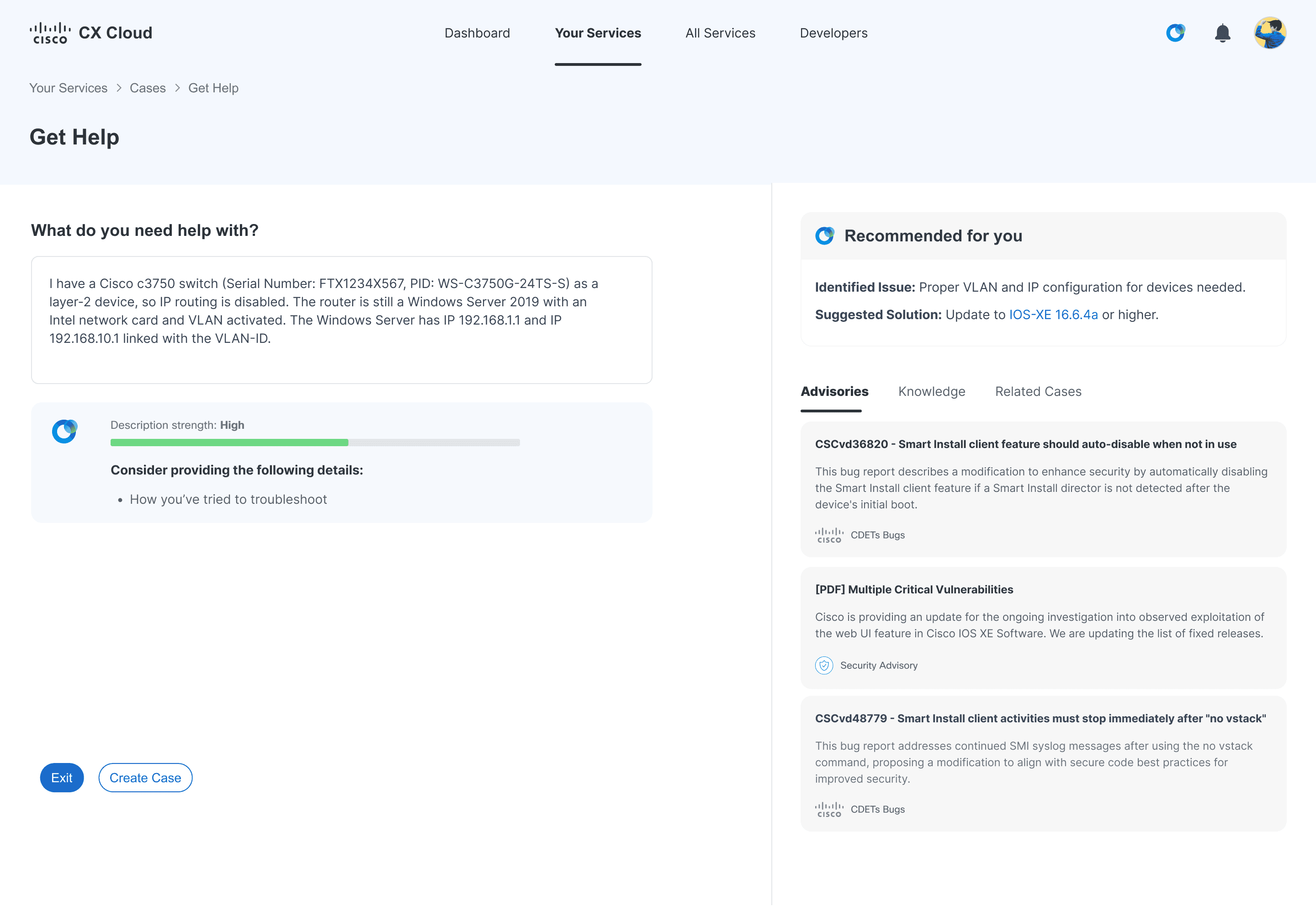
Task: Click the Cases breadcrumb link
Action: coord(148,88)
